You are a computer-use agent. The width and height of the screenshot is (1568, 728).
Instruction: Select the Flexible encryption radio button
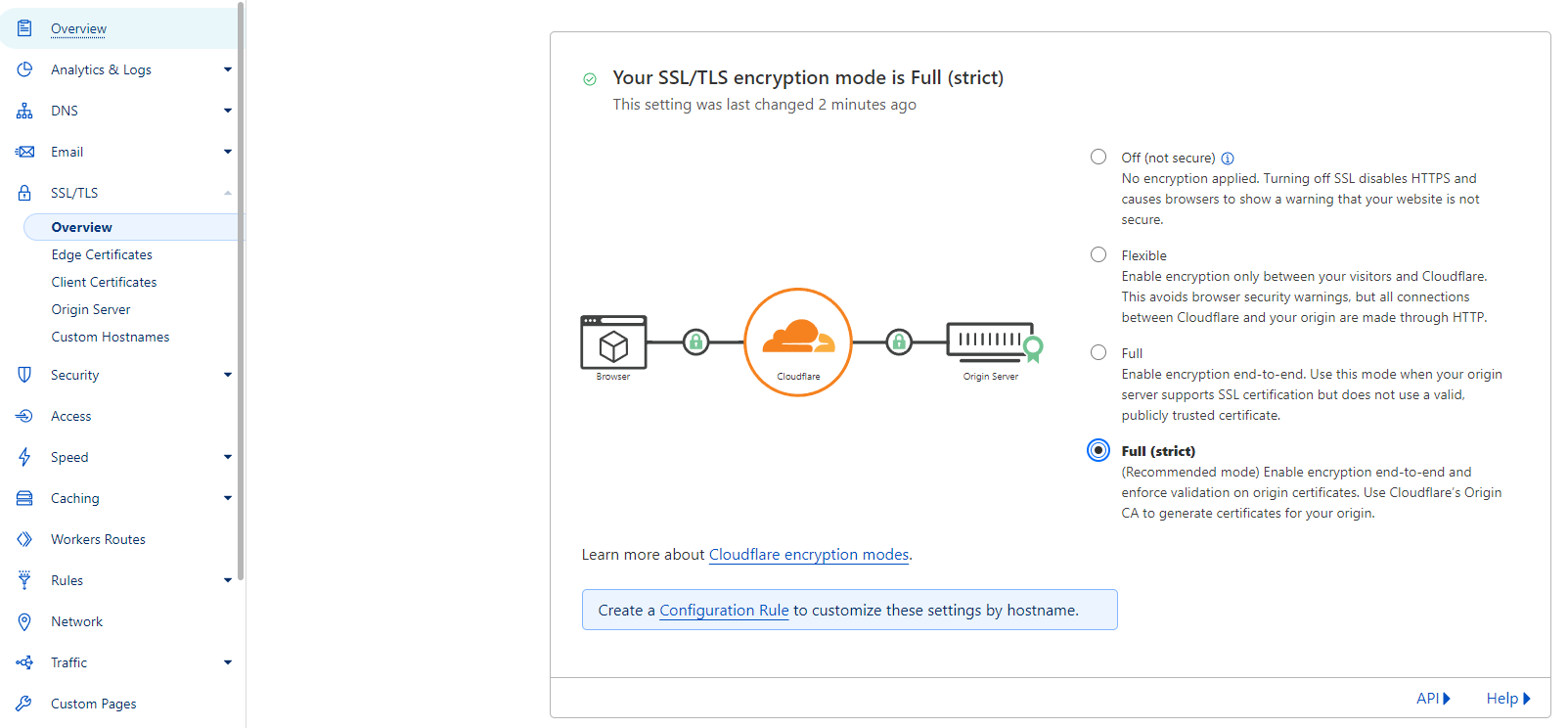click(x=1098, y=254)
